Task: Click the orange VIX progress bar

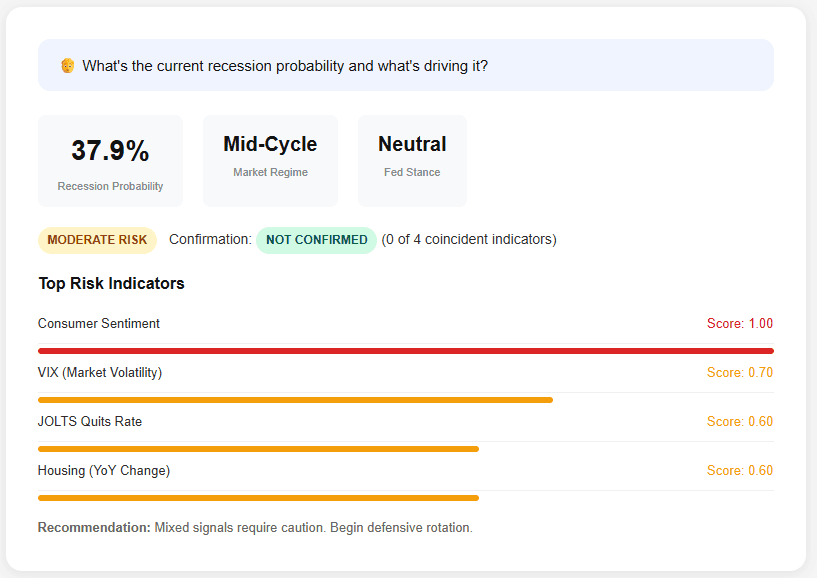Action: [295, 399]
